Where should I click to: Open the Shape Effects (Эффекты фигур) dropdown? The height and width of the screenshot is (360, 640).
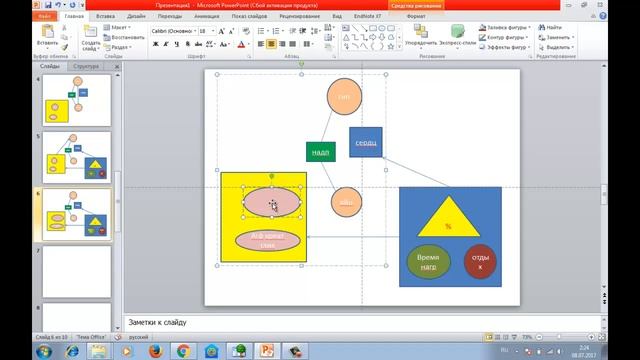pos(504,47)
